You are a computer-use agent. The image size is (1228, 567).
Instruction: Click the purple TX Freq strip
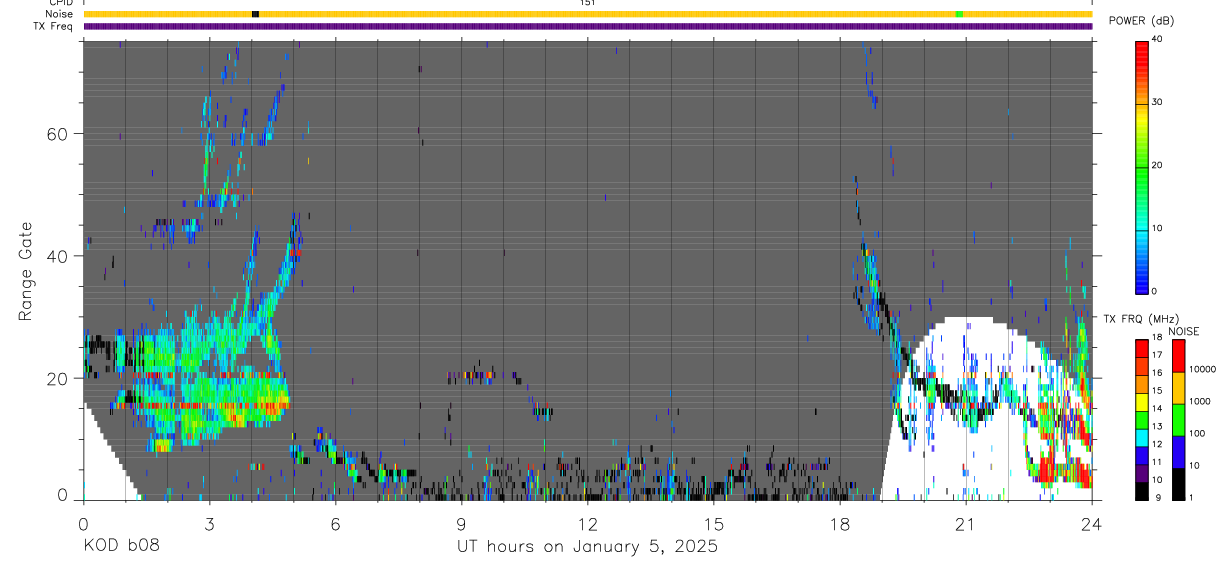[587, 26]
